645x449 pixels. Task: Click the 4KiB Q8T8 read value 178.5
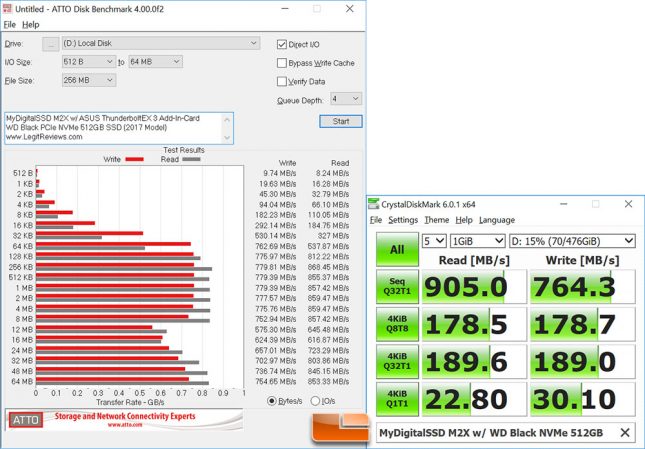point(474,324)
